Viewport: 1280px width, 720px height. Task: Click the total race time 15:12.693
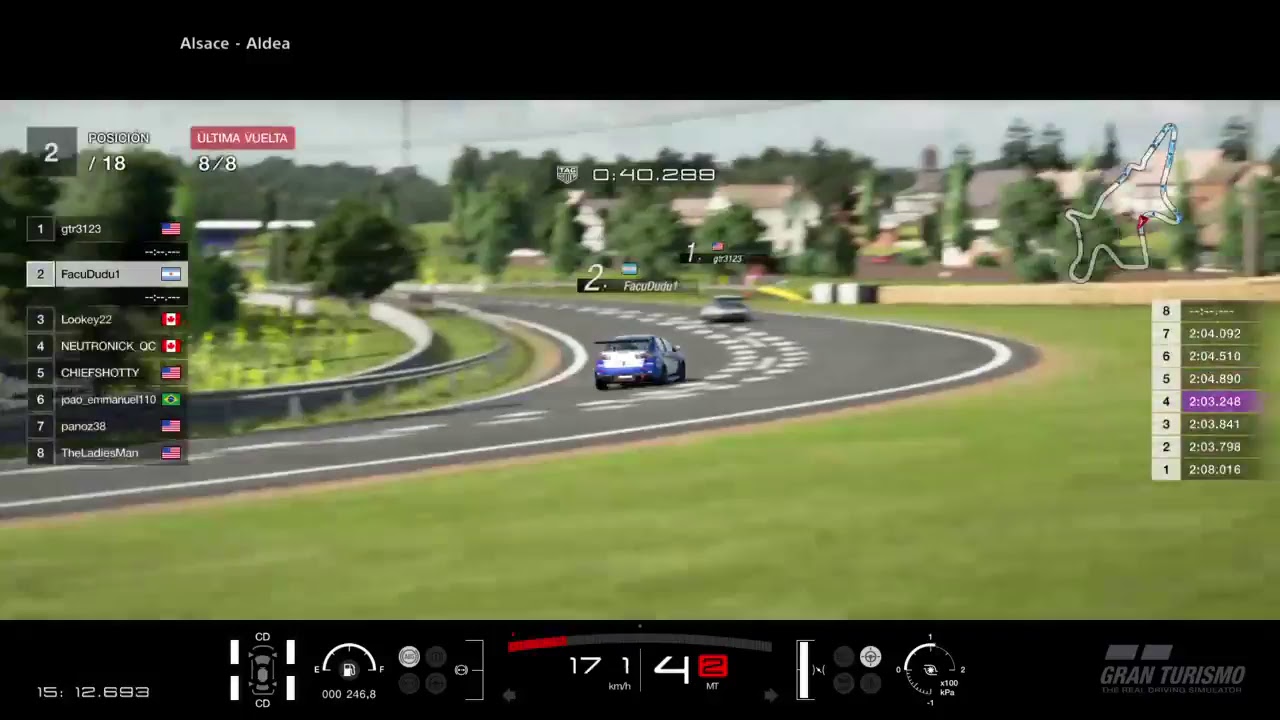click(x=93, y=692)
